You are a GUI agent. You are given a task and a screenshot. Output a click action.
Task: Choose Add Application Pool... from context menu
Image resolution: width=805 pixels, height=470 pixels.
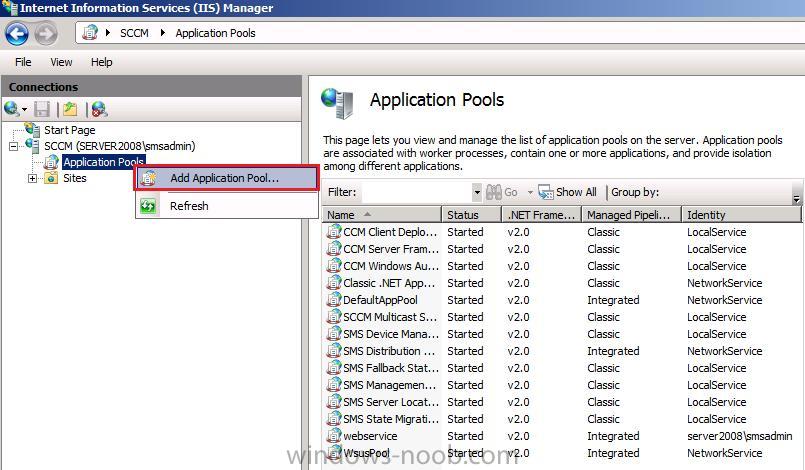tap(226, 178)
